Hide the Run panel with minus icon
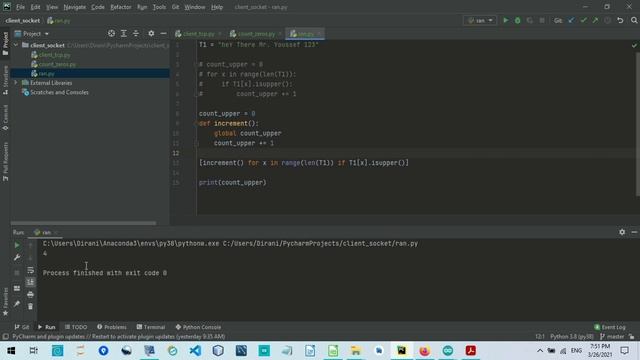640x360 pixels. tap(634, 232)
